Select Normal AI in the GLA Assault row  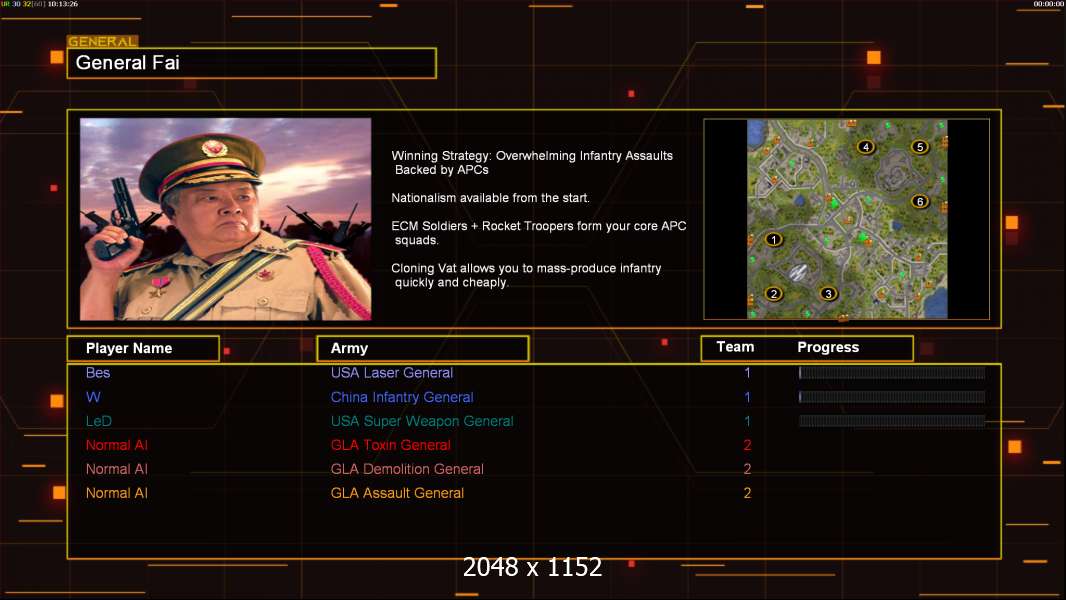pyautogui.click(x=117, y=493)
